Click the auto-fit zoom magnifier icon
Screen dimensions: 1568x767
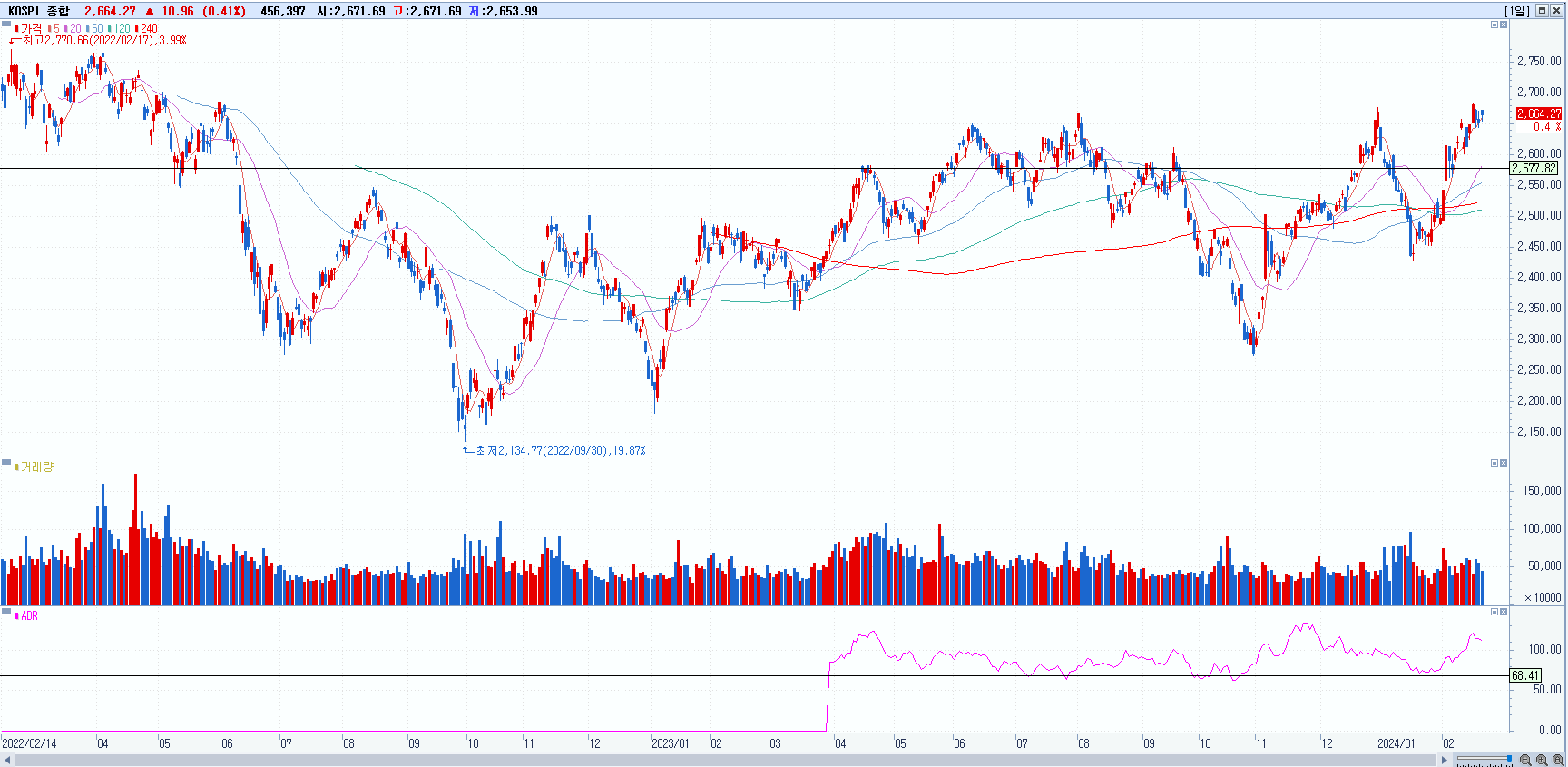(1558, 760)
